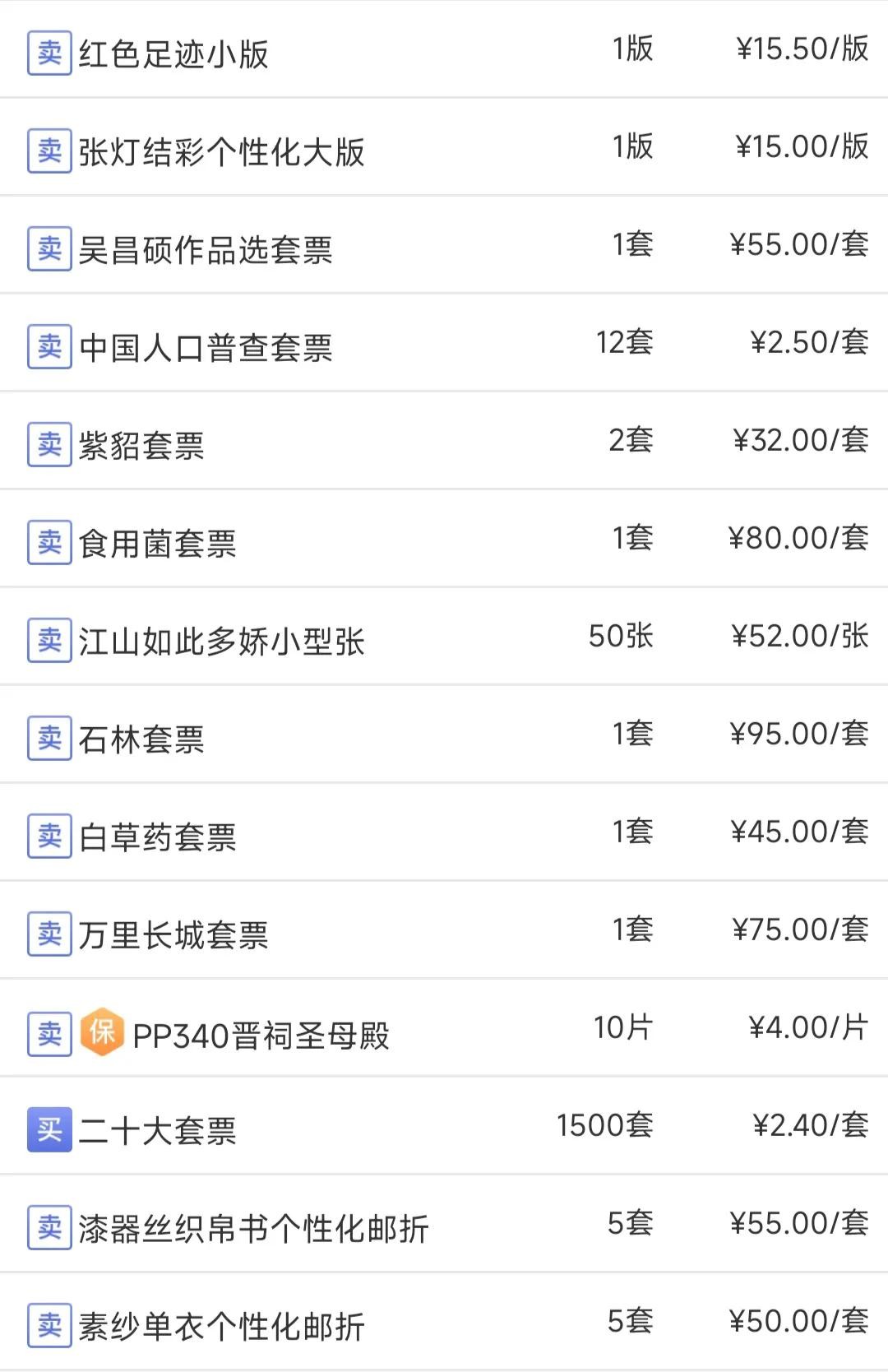Tap the 1500套 quantity for 二十大套票

pyautogui.click(x=604, y=1125)
